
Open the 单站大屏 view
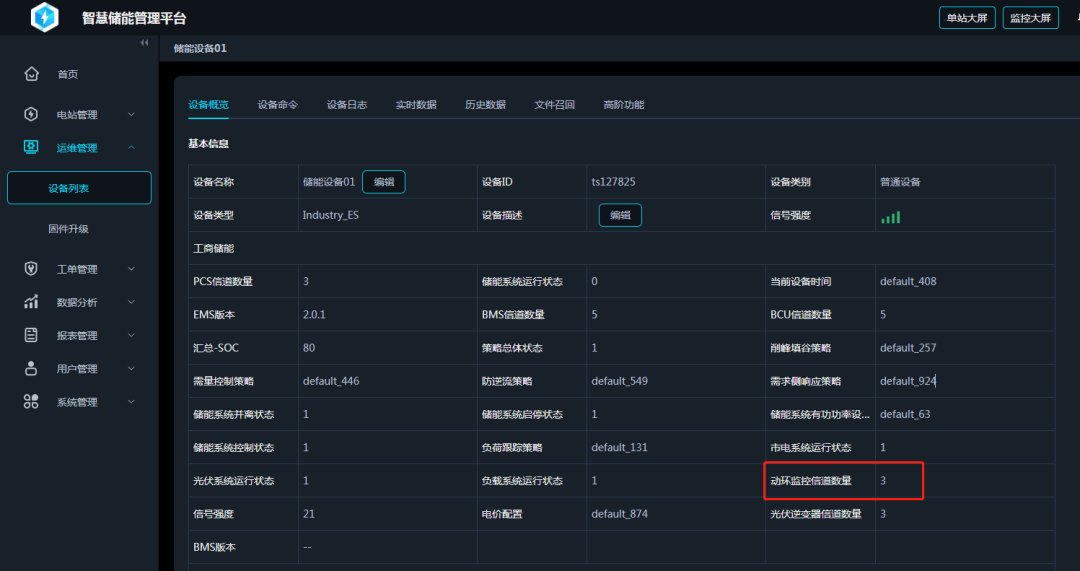coord(967,18)
